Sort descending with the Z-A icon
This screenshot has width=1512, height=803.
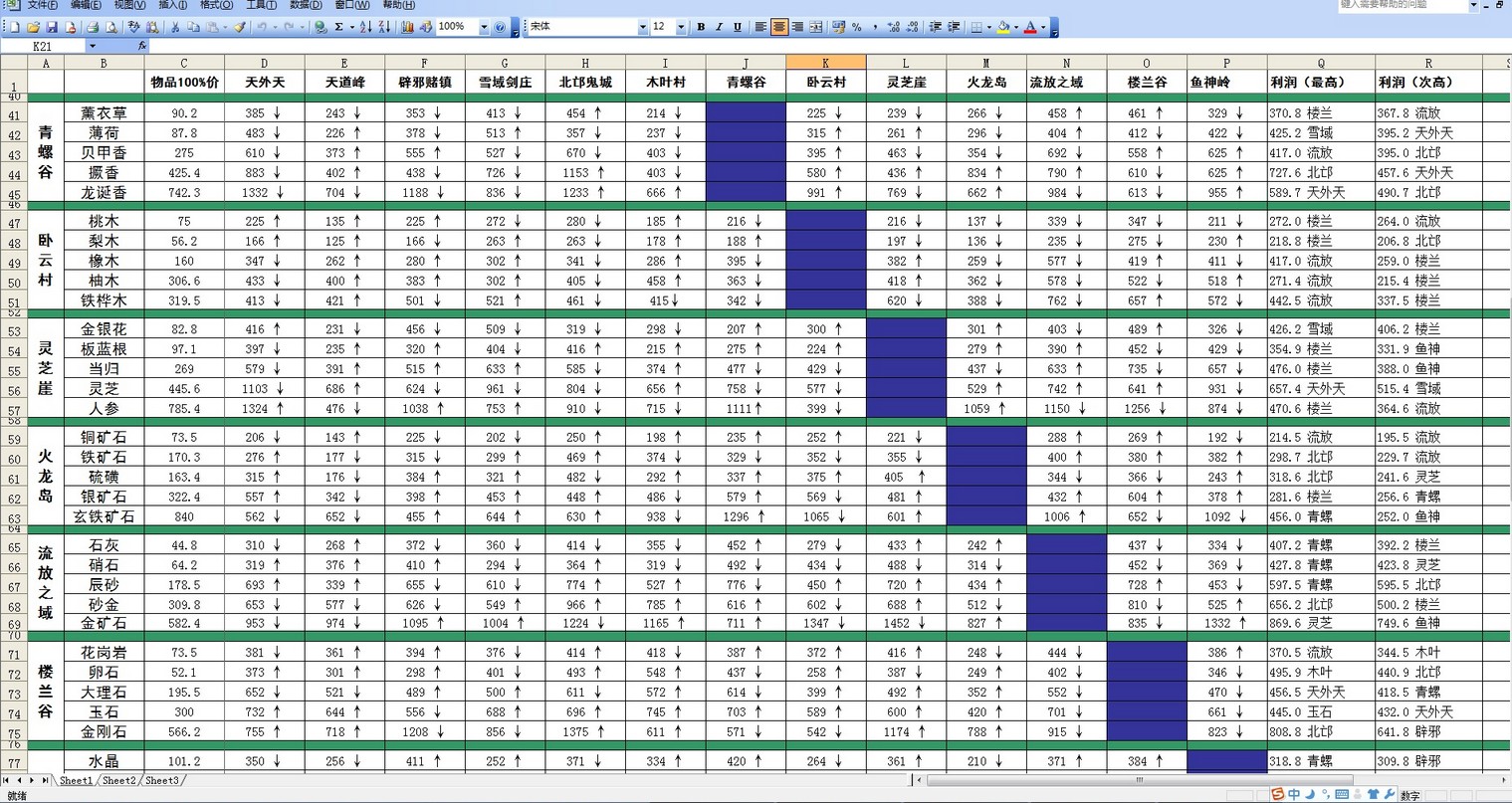pyautogui.click(x=384, y=27)
